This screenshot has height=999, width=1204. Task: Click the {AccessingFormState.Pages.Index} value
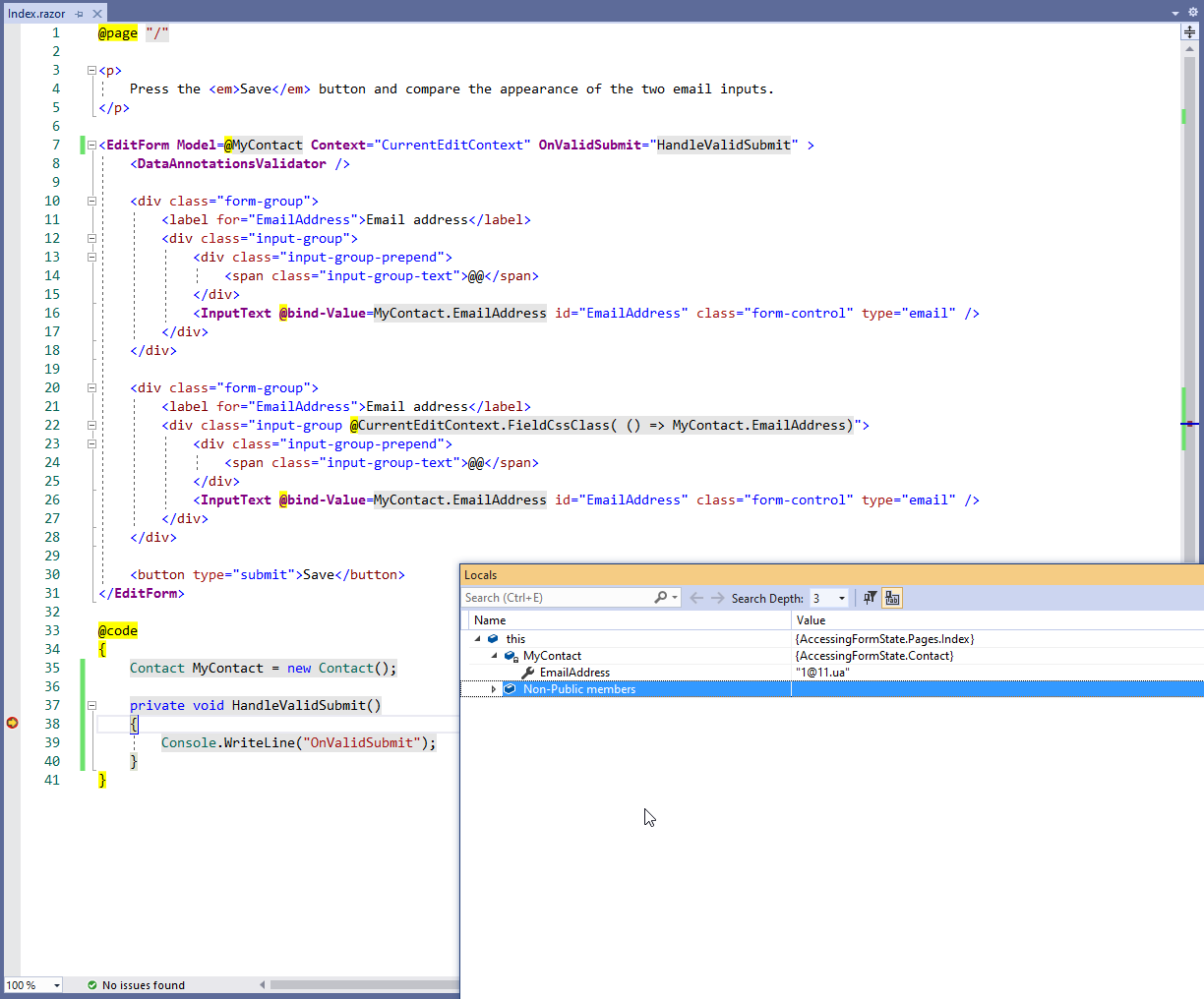click(x=884, y=639)
